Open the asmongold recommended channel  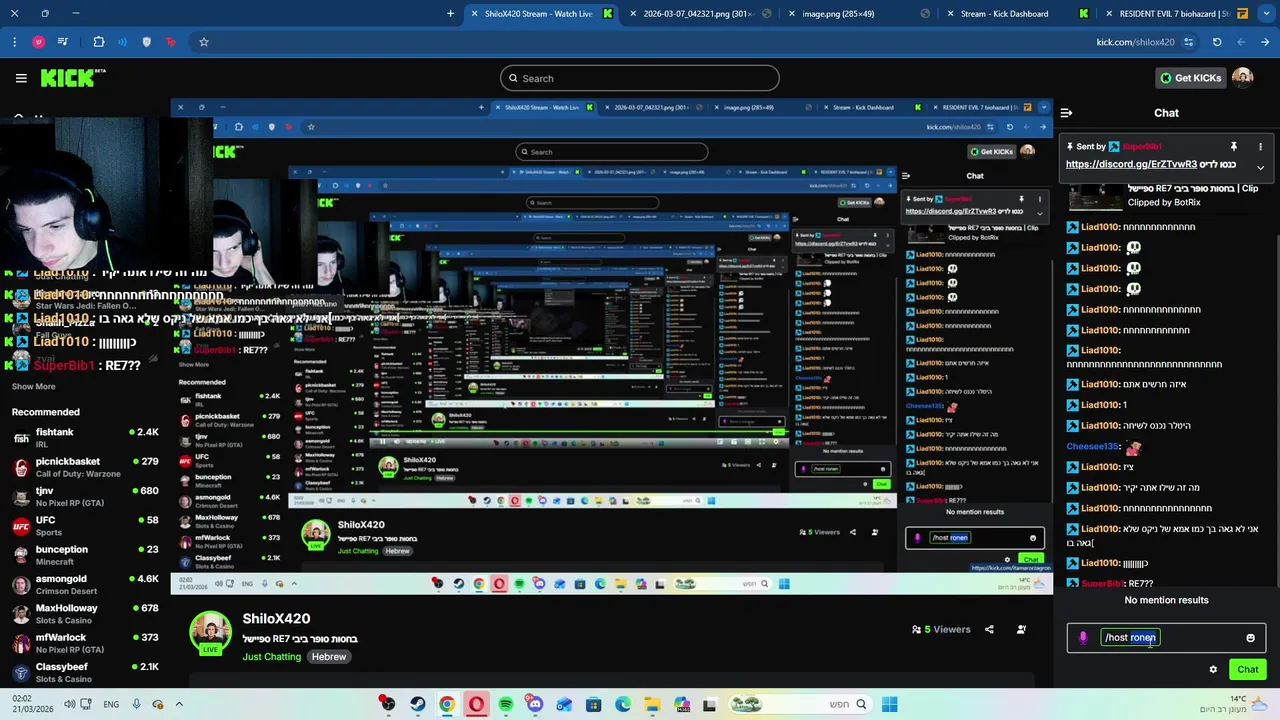pyautogui.click(x=85, y=584)
